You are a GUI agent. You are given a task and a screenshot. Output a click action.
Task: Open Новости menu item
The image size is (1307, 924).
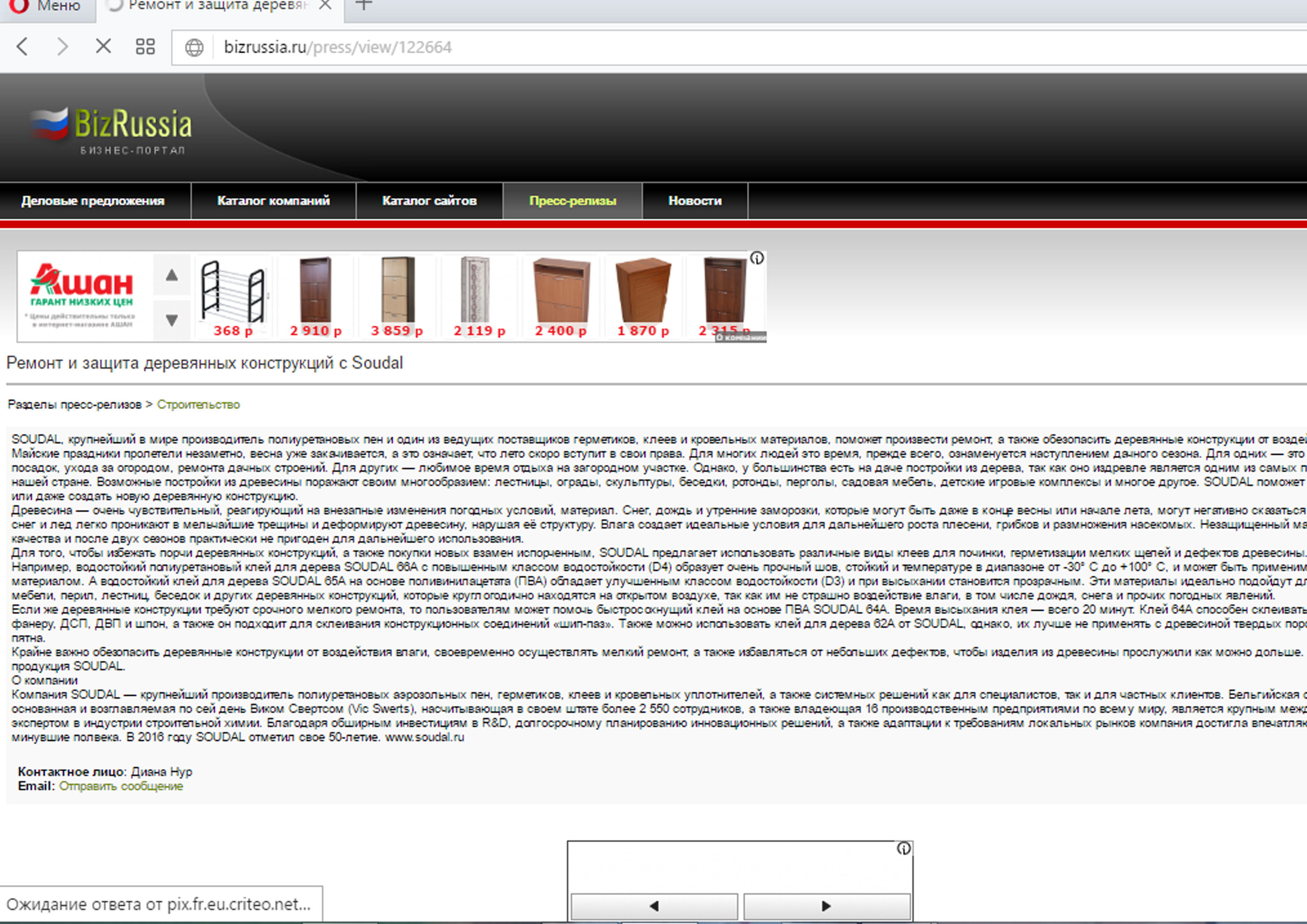(x=695, y=201)
